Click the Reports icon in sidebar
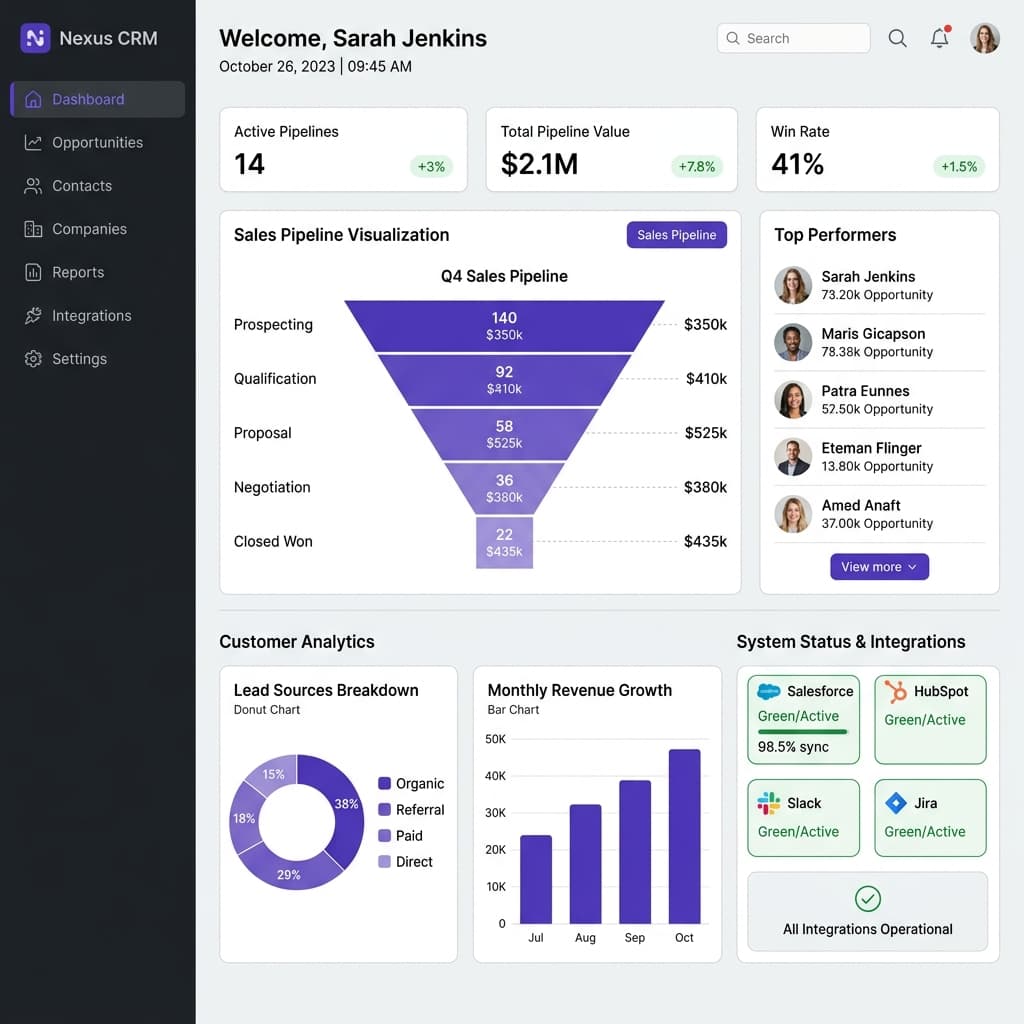 click(x=33, y=272)
